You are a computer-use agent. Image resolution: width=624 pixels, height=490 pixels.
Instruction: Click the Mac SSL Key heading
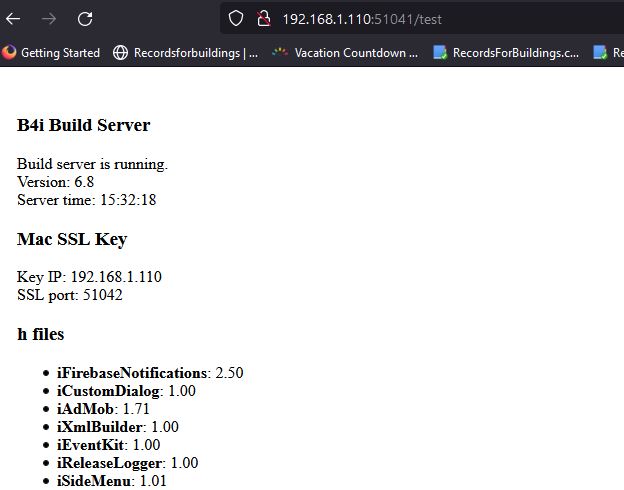[72, 239]
